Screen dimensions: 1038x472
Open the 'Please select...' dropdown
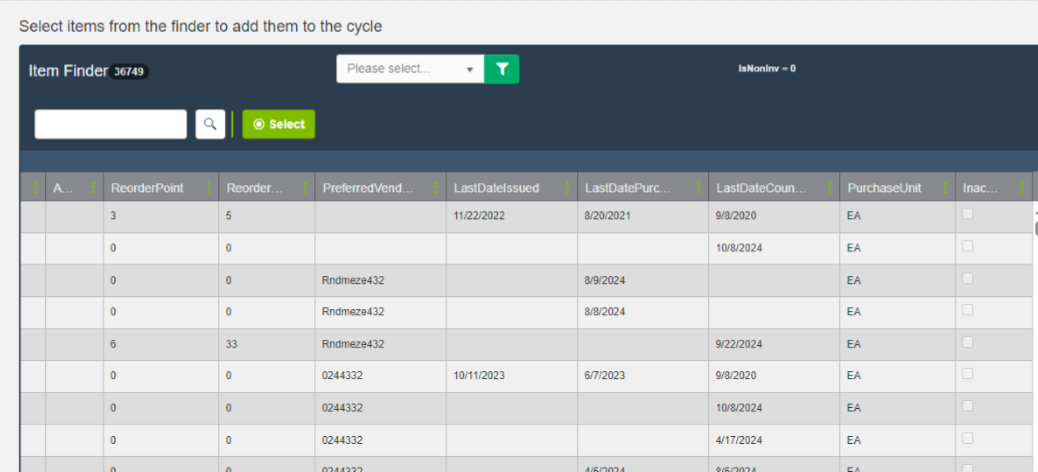[x=410, y=69]
